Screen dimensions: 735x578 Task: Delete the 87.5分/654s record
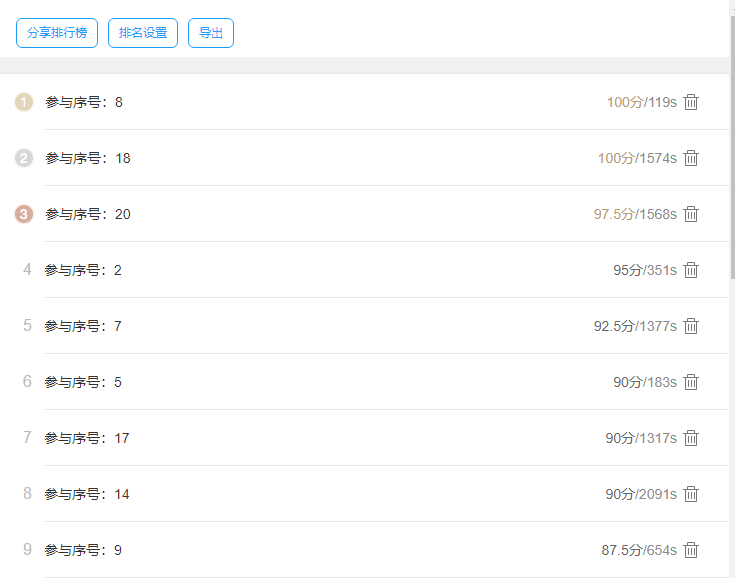pyautogui.click(x=691, y=550)
